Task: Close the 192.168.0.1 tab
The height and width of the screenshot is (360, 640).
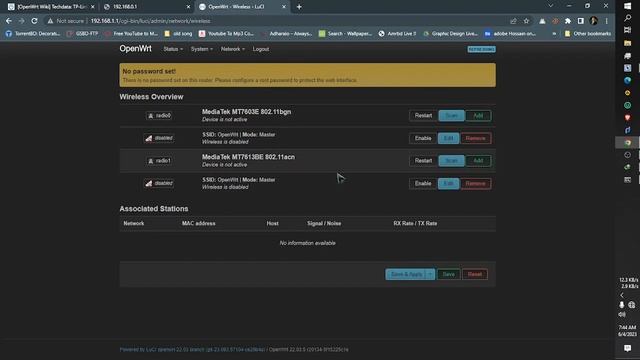Action: [x=188, y=7]
